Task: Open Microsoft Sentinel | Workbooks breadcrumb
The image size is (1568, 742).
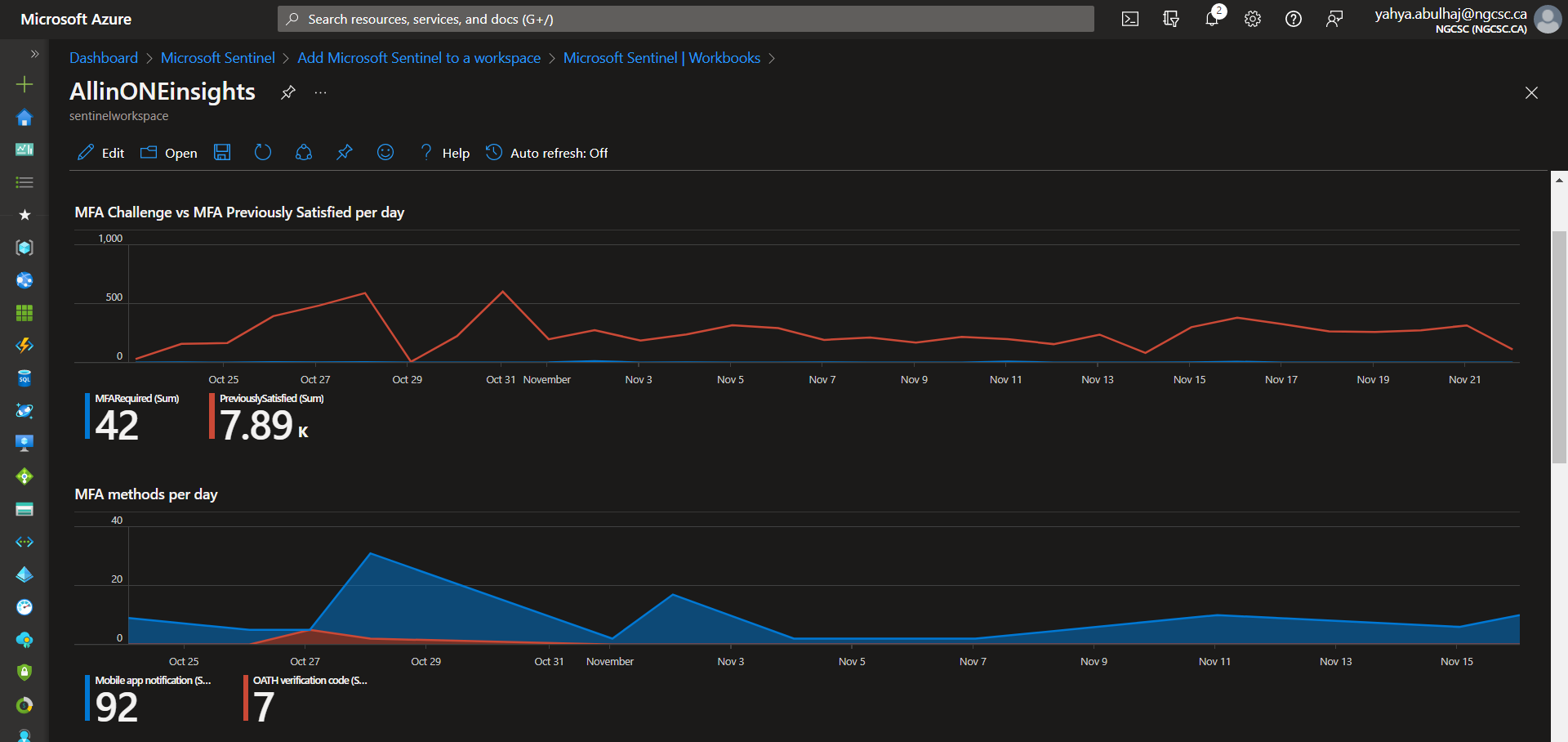Action: tap(661, 58)
